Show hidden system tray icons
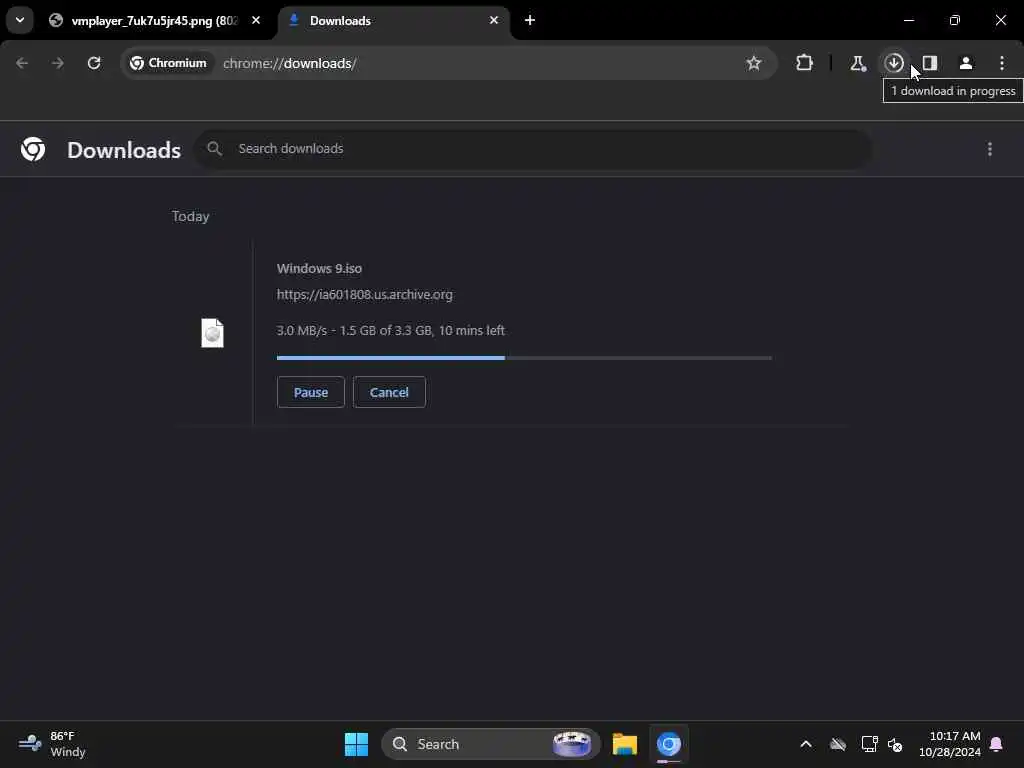Viewport: 1024px width, 768px height. pos(806,744)
